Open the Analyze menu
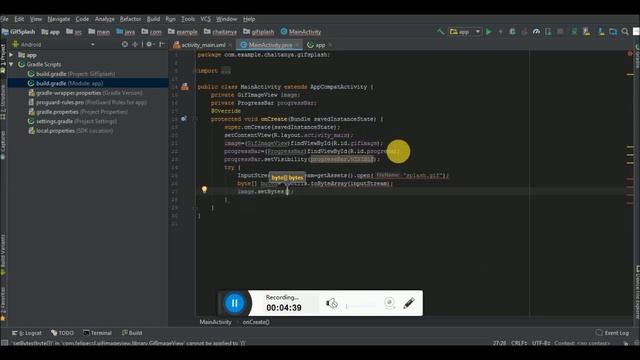This screenshot has width=640, height=360. coord(104,19)
